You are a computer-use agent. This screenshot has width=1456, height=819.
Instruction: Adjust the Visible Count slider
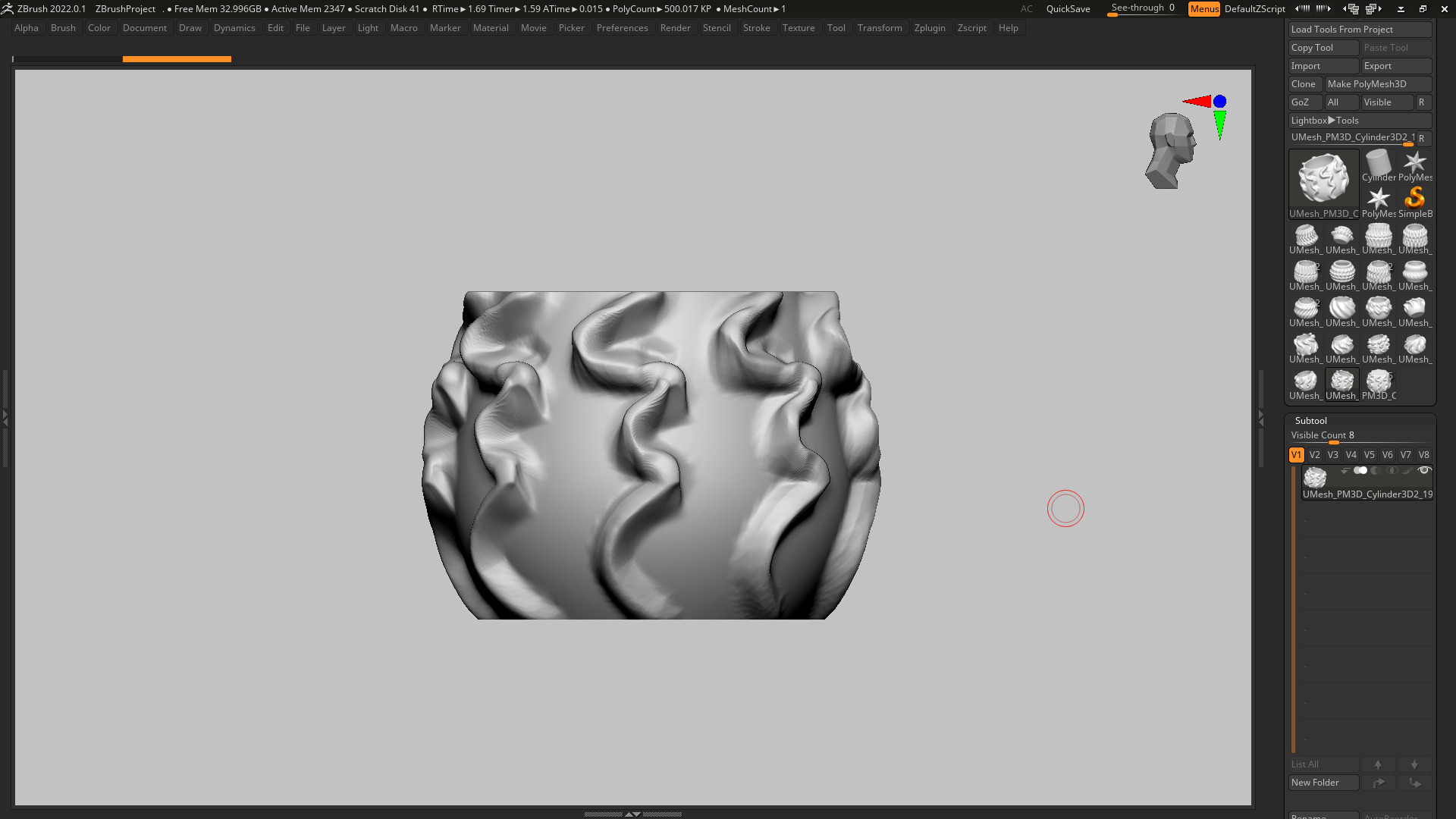tap(1360, 437)
